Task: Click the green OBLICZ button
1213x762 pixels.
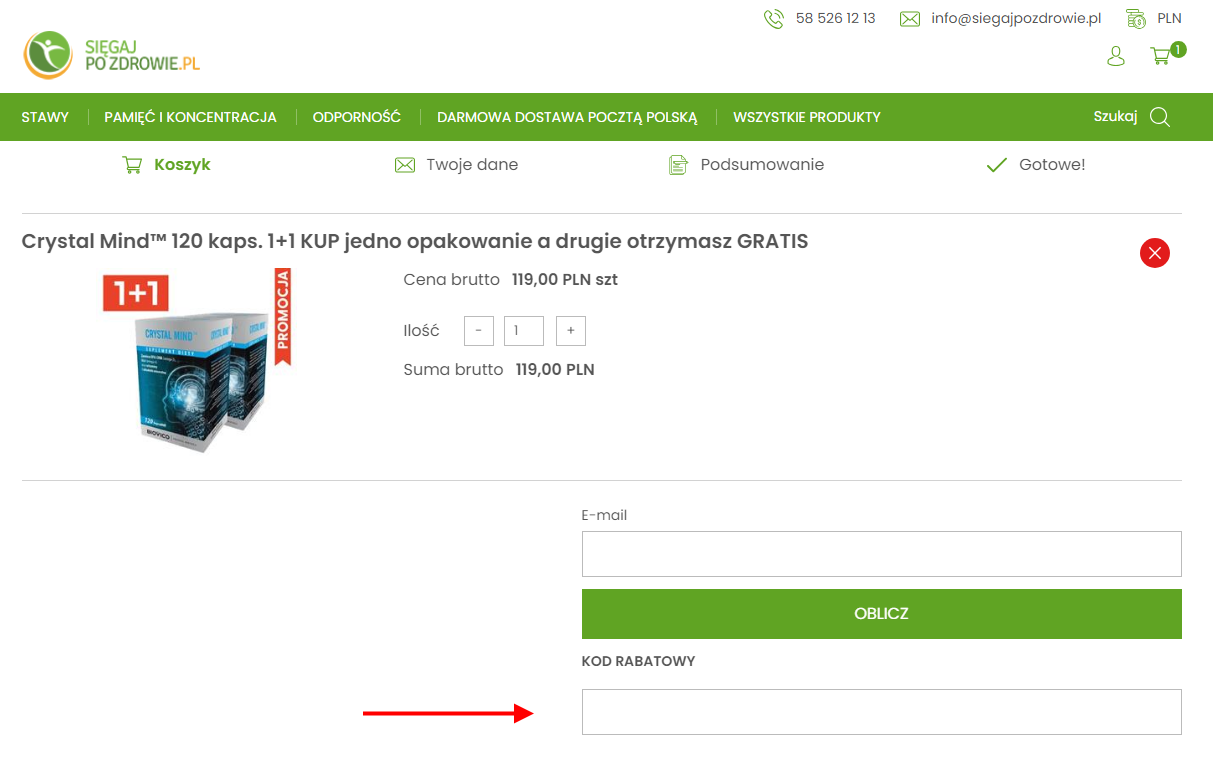Action: (882, 614)
